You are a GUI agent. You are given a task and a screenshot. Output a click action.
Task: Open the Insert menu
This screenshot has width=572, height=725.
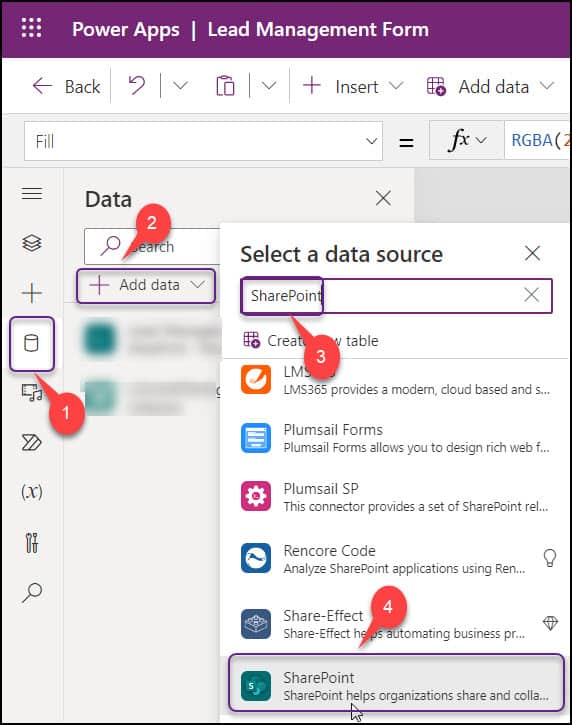pyautogui.click(x=353, y=86)
